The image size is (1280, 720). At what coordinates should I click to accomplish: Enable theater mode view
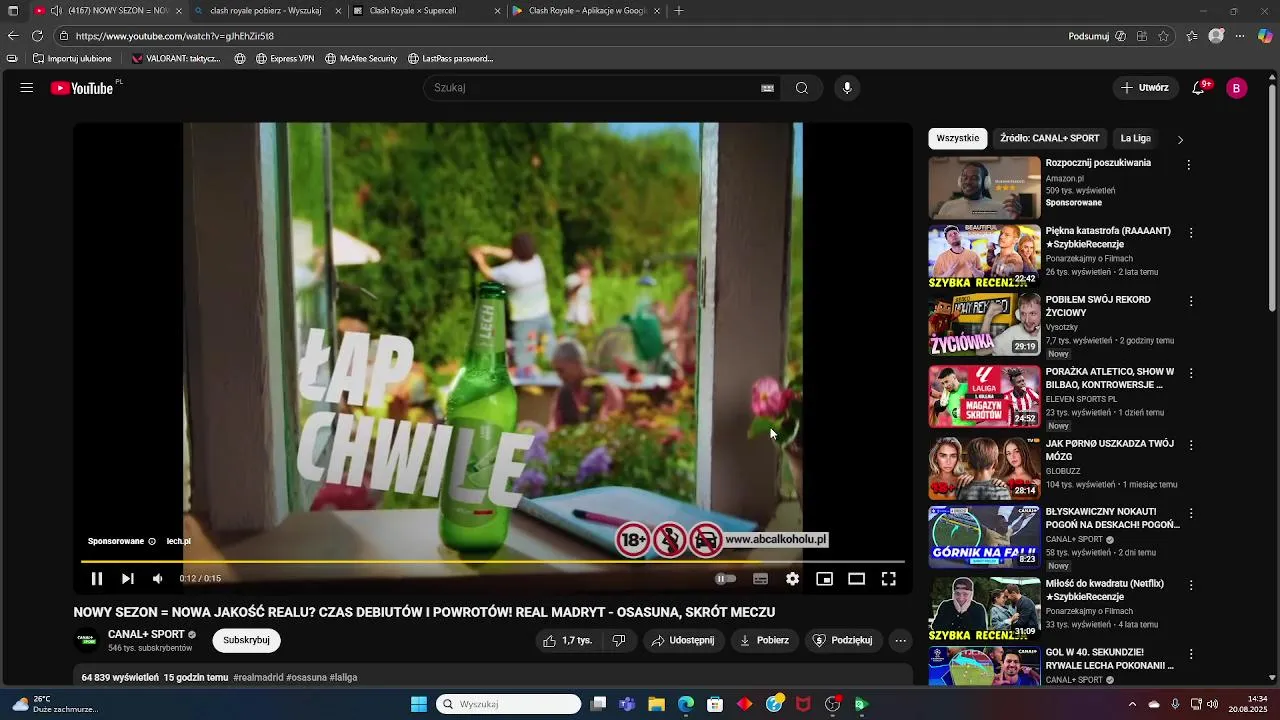point(856,578)
